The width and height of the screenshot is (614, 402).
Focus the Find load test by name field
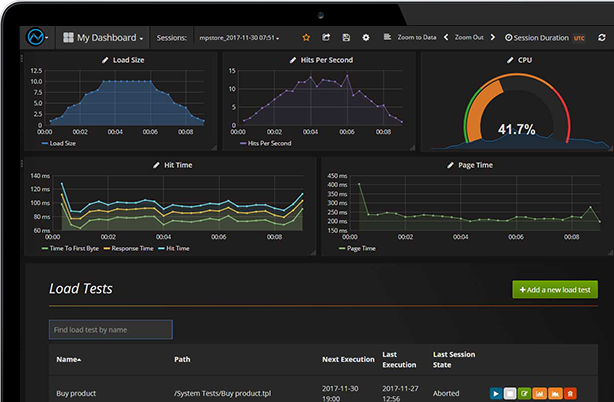point(111,330)
